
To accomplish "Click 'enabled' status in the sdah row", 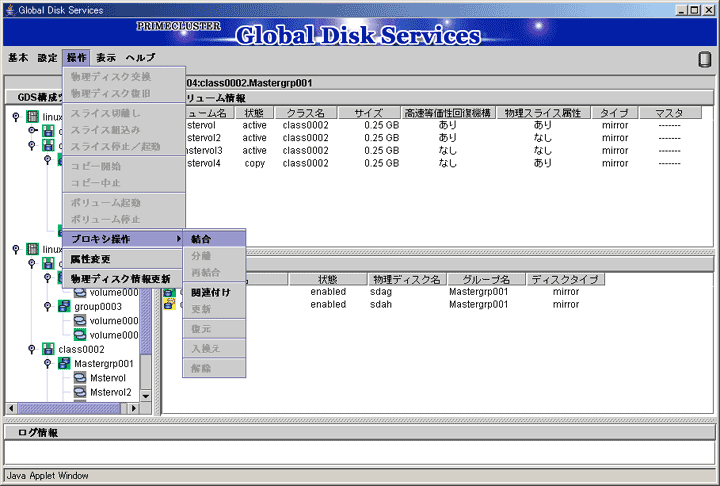I will [x=328, y=304].
